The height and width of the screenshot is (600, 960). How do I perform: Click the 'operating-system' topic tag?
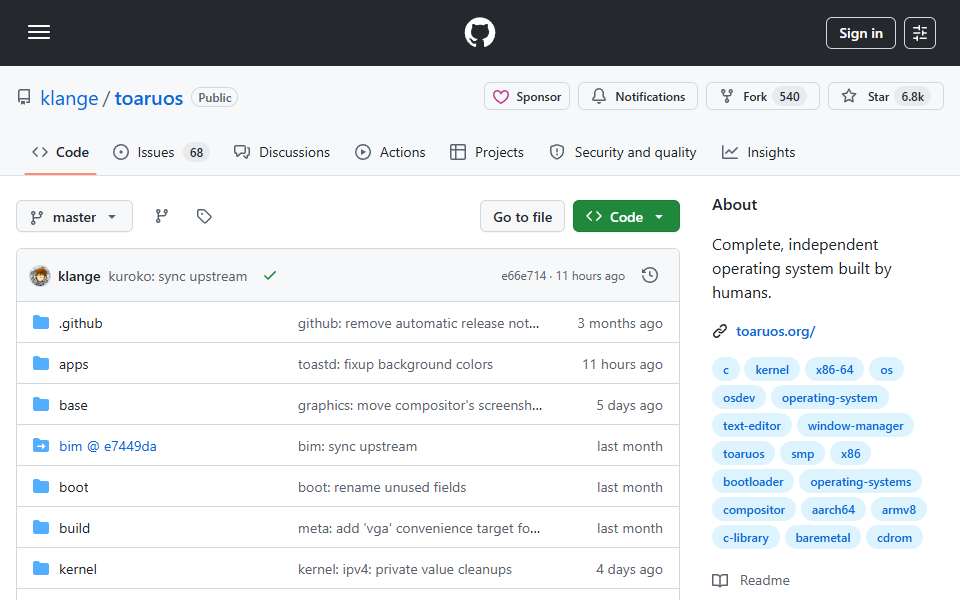click(830, 398)
